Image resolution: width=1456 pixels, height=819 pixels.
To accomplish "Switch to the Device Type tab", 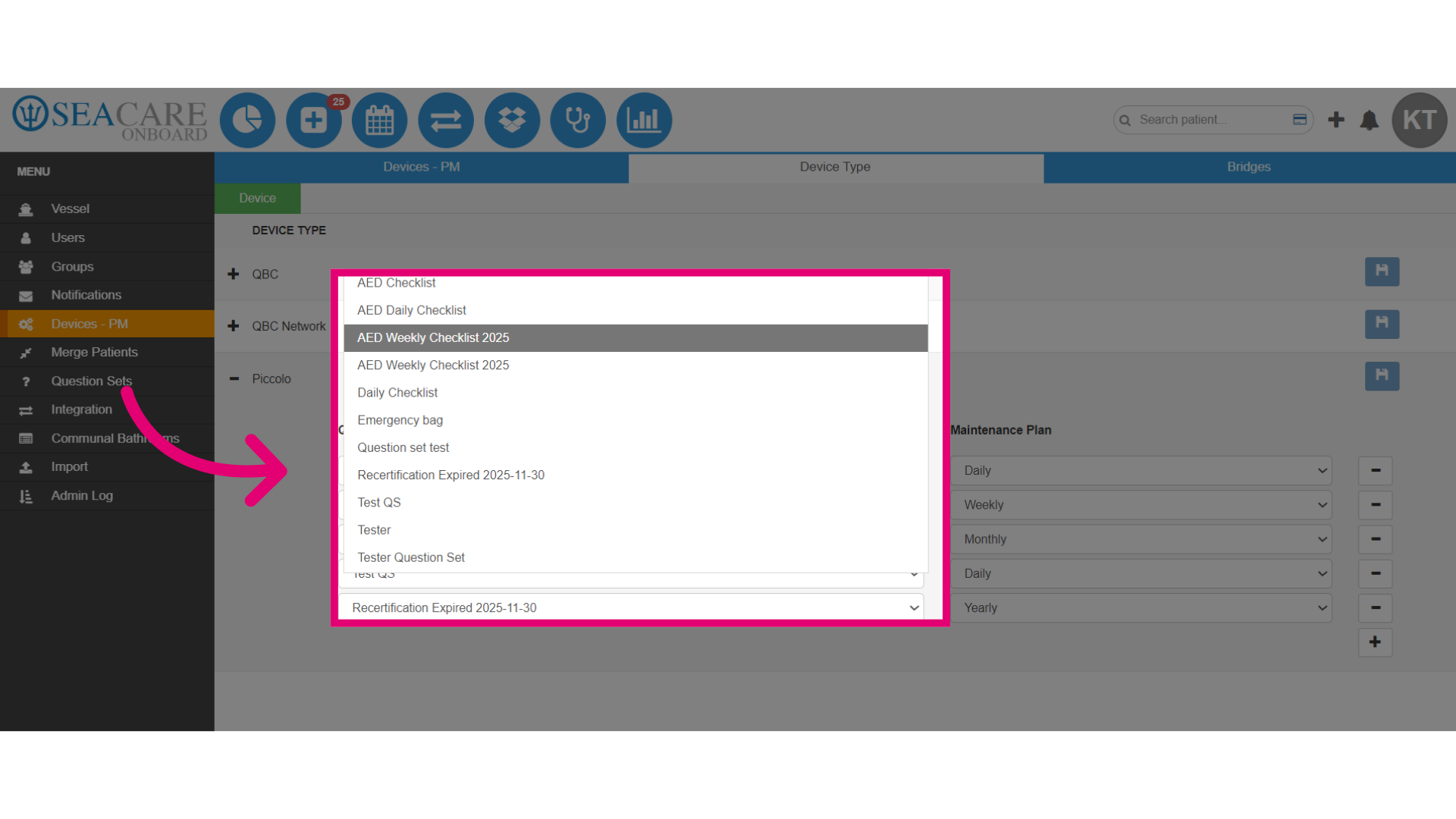I will click(x=835, y=167).
